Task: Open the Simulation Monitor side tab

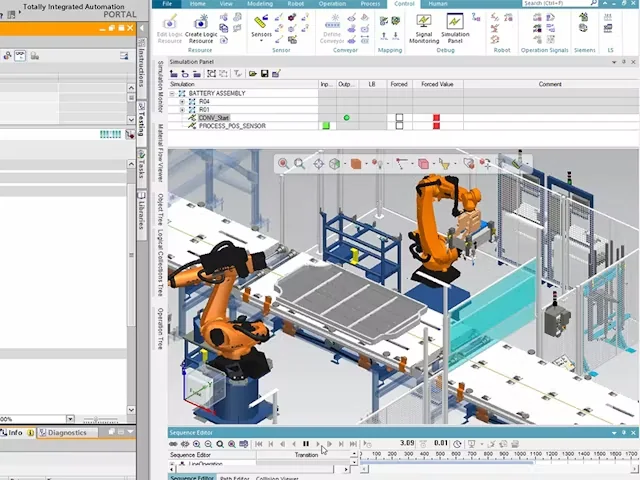Action: [160, 87]
